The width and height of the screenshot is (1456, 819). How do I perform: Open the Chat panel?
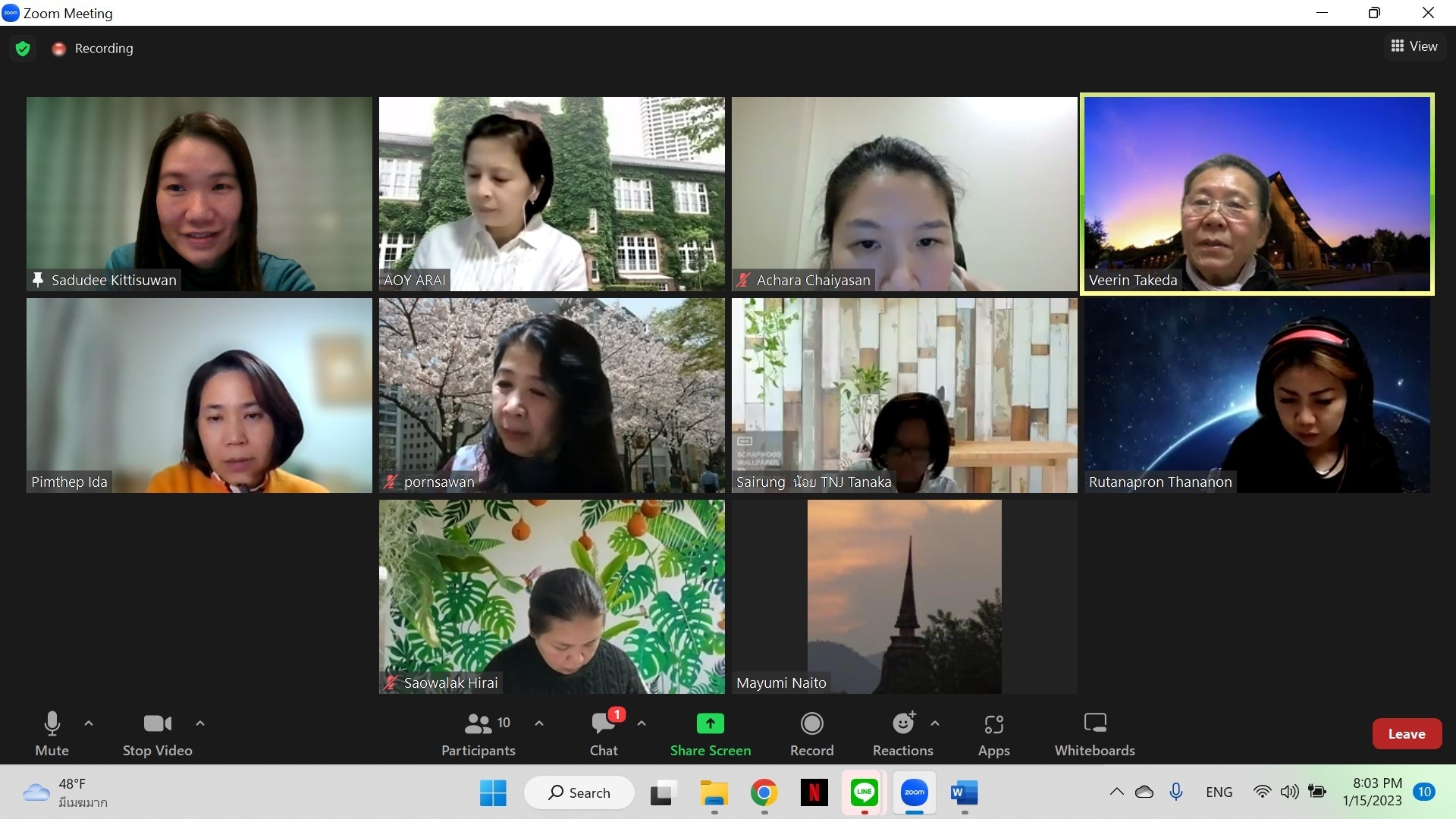coord(604,733)
